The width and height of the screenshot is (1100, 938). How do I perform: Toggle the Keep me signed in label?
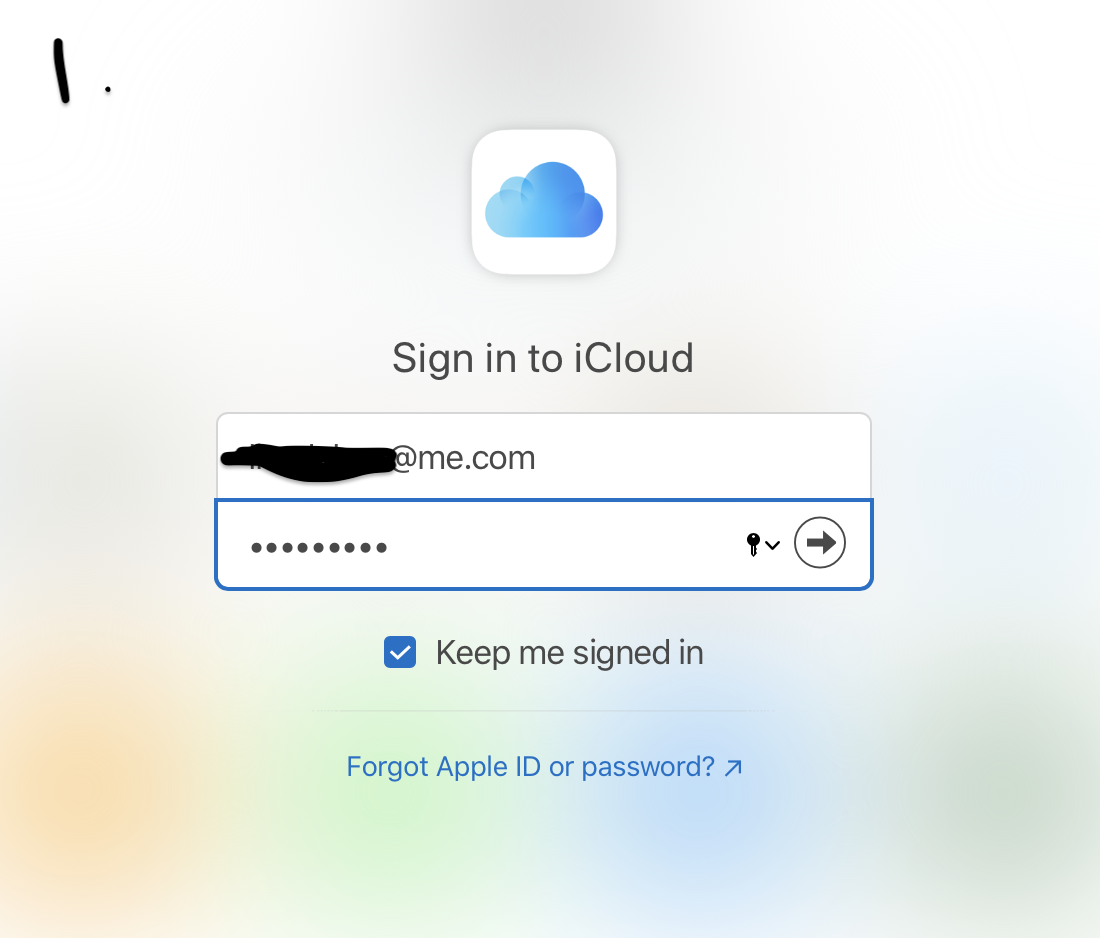click(569, 652)
